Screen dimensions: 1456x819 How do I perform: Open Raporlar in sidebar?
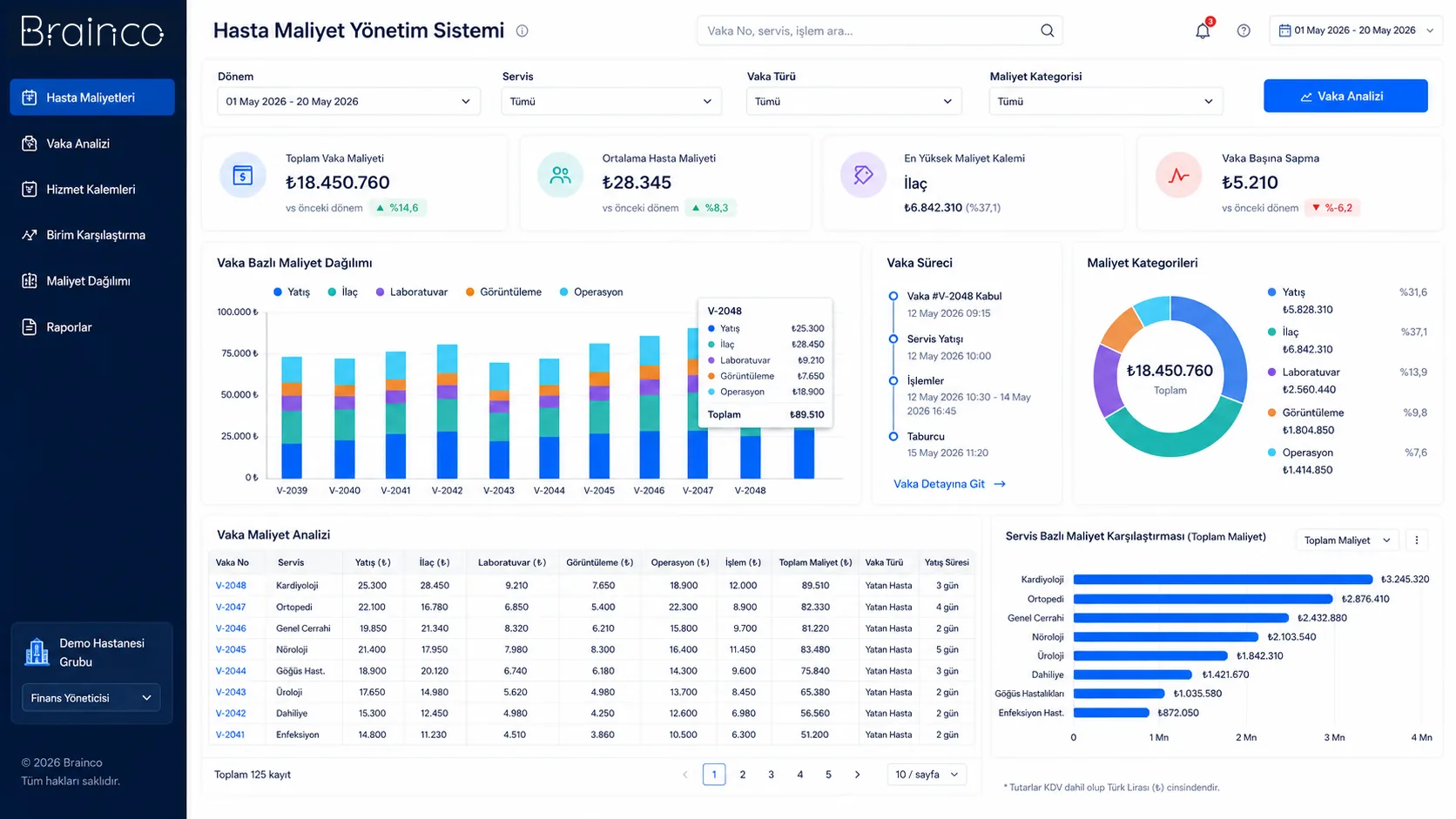pyautogui.click(x=92, y=327)
